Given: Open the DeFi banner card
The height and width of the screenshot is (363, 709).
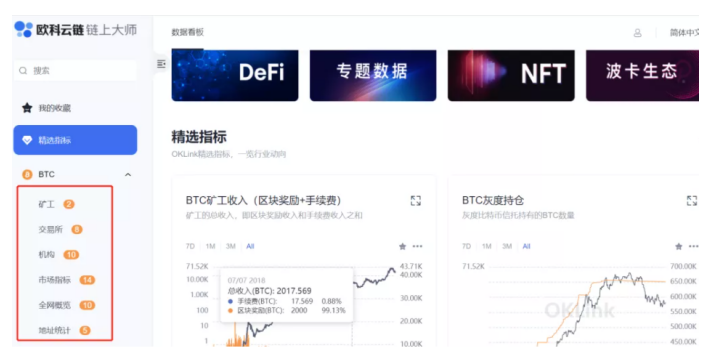Looking at the screenshot, I should pos(235,75).
